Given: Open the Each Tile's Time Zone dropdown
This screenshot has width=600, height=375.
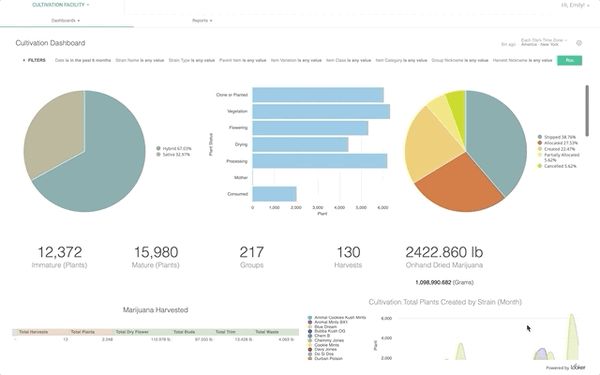Looking at the screenshot, I should [544, 40].
